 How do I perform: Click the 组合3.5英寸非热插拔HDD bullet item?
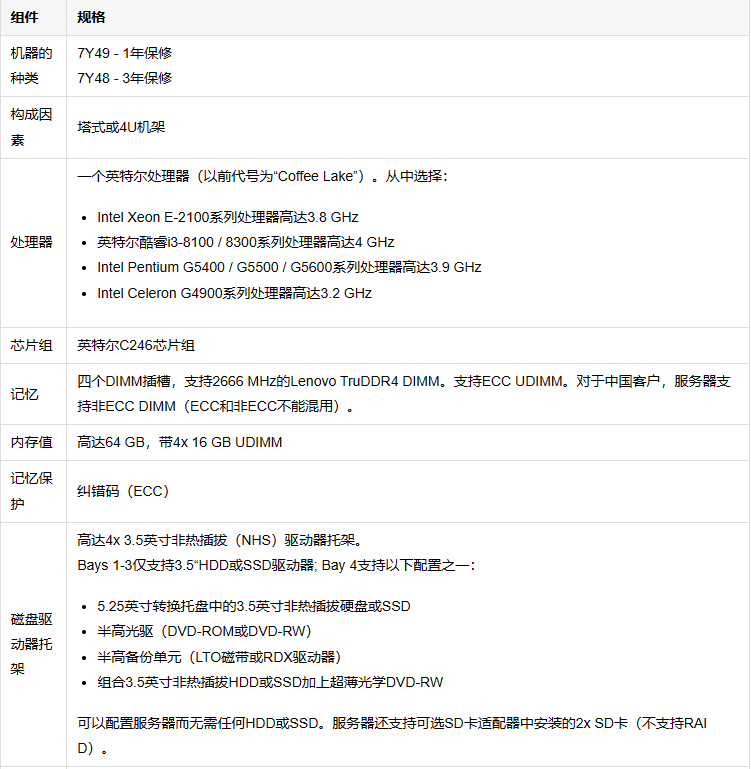(x=270, y=683)
